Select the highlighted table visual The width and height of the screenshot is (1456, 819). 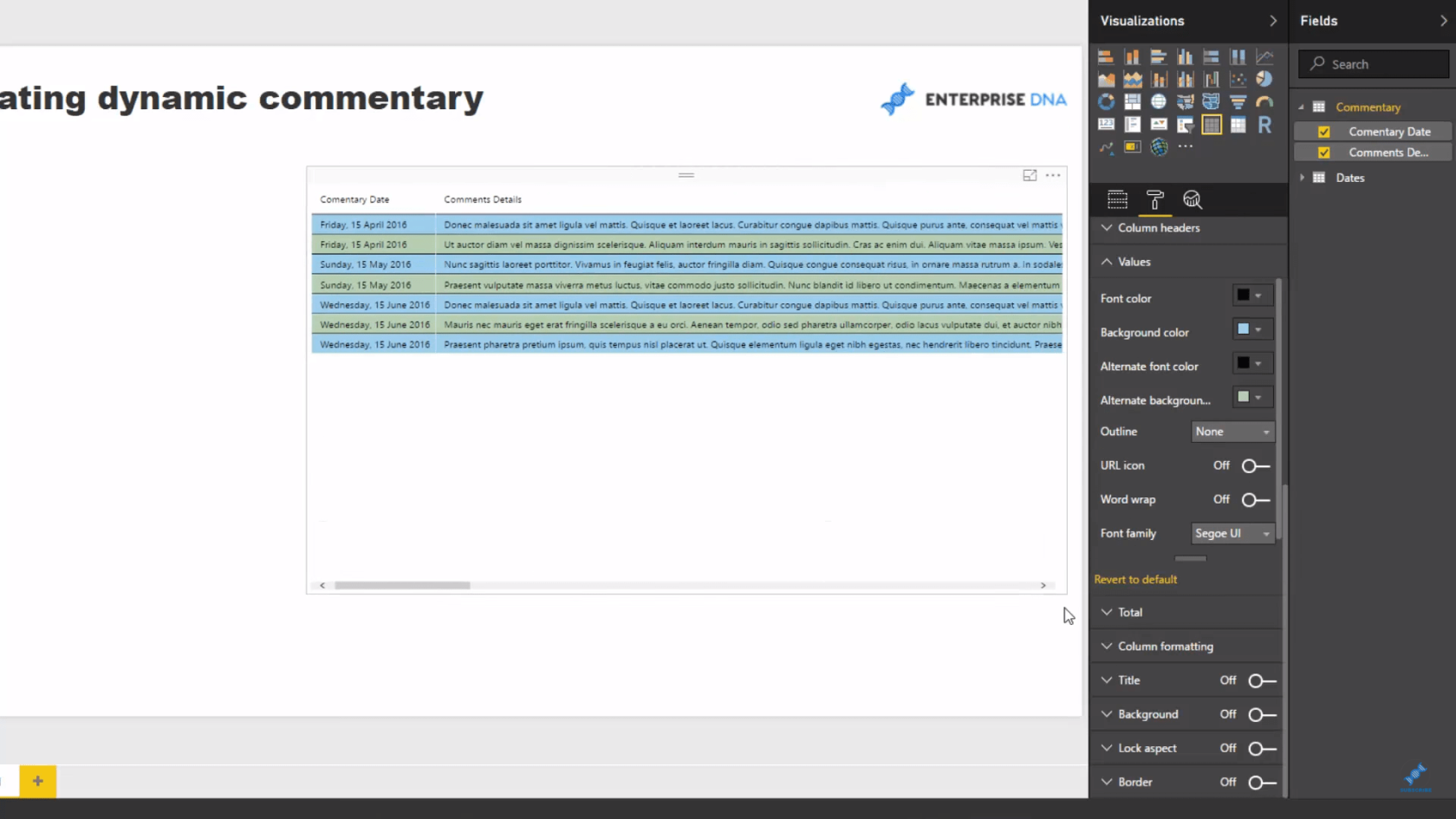coord(1212,125)
